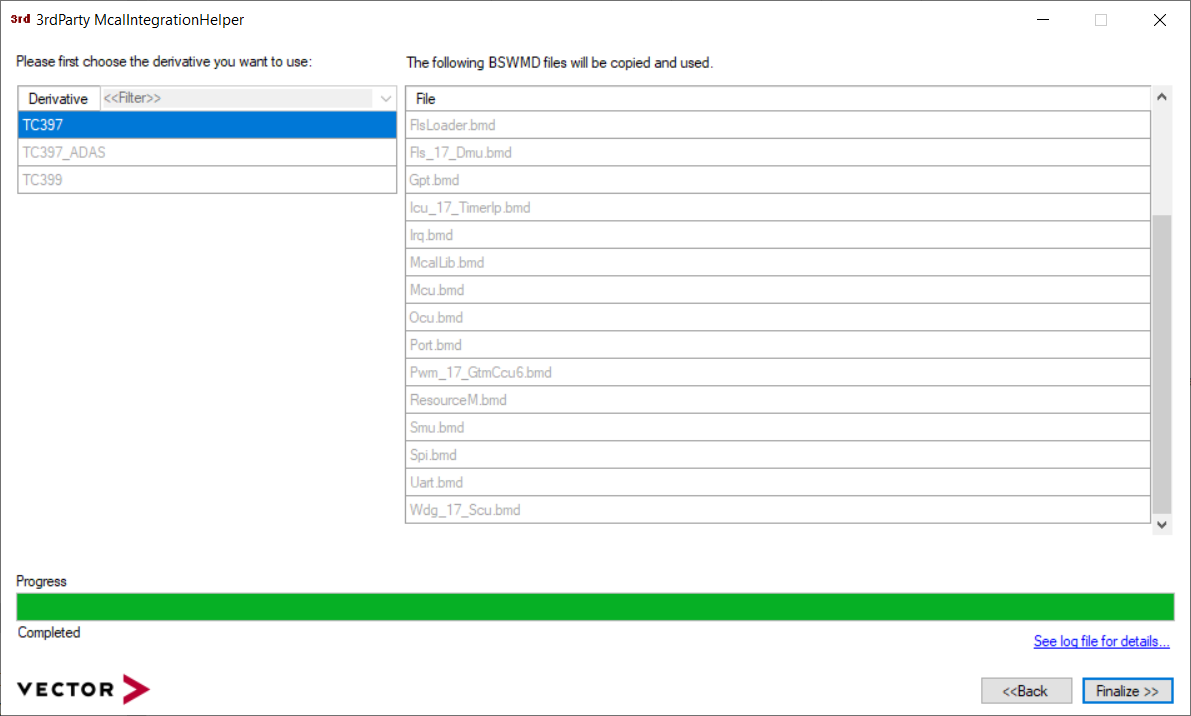This screenshot has height=716, width=1191.
Task: Click the Vector logo
Action: 83,689
